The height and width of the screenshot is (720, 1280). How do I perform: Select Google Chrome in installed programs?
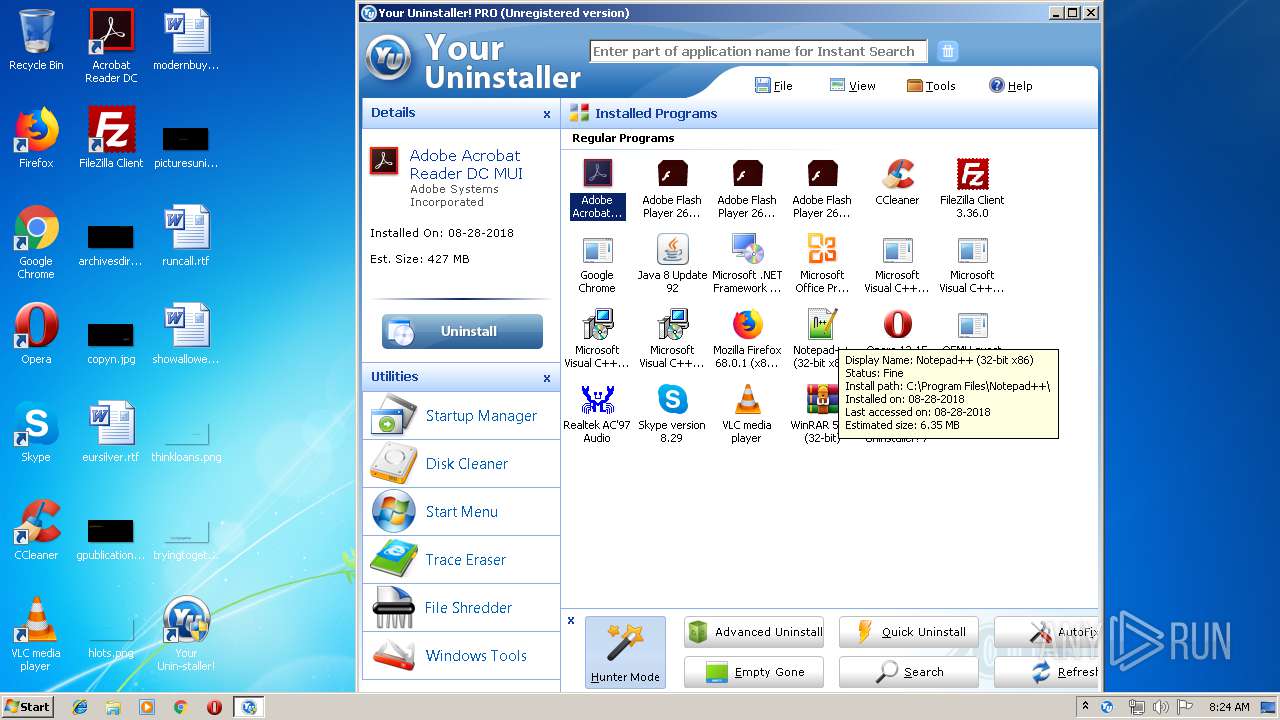pos(597,263)
